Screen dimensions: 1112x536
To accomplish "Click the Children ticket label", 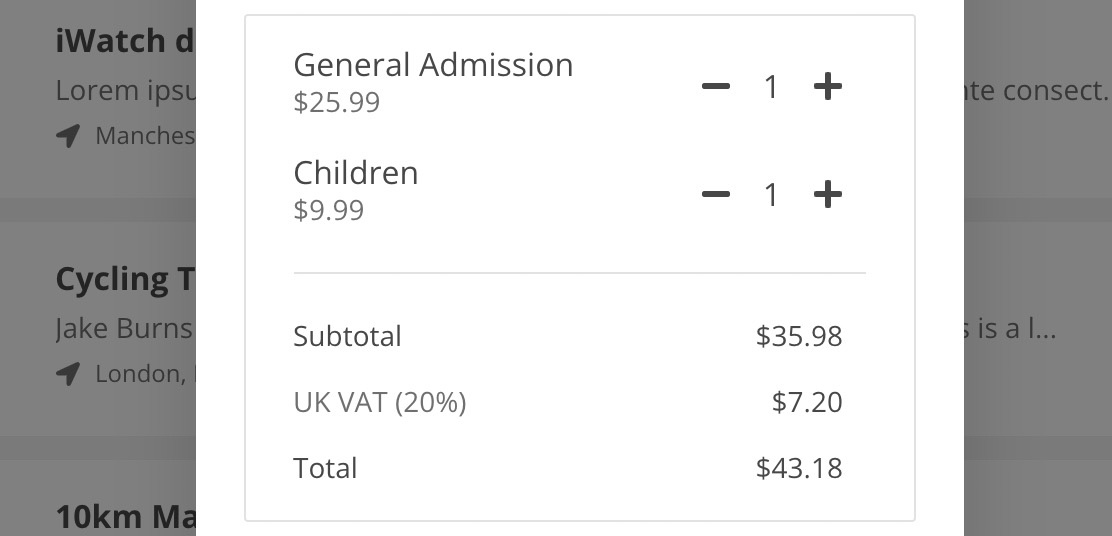I will coord(355,173).
